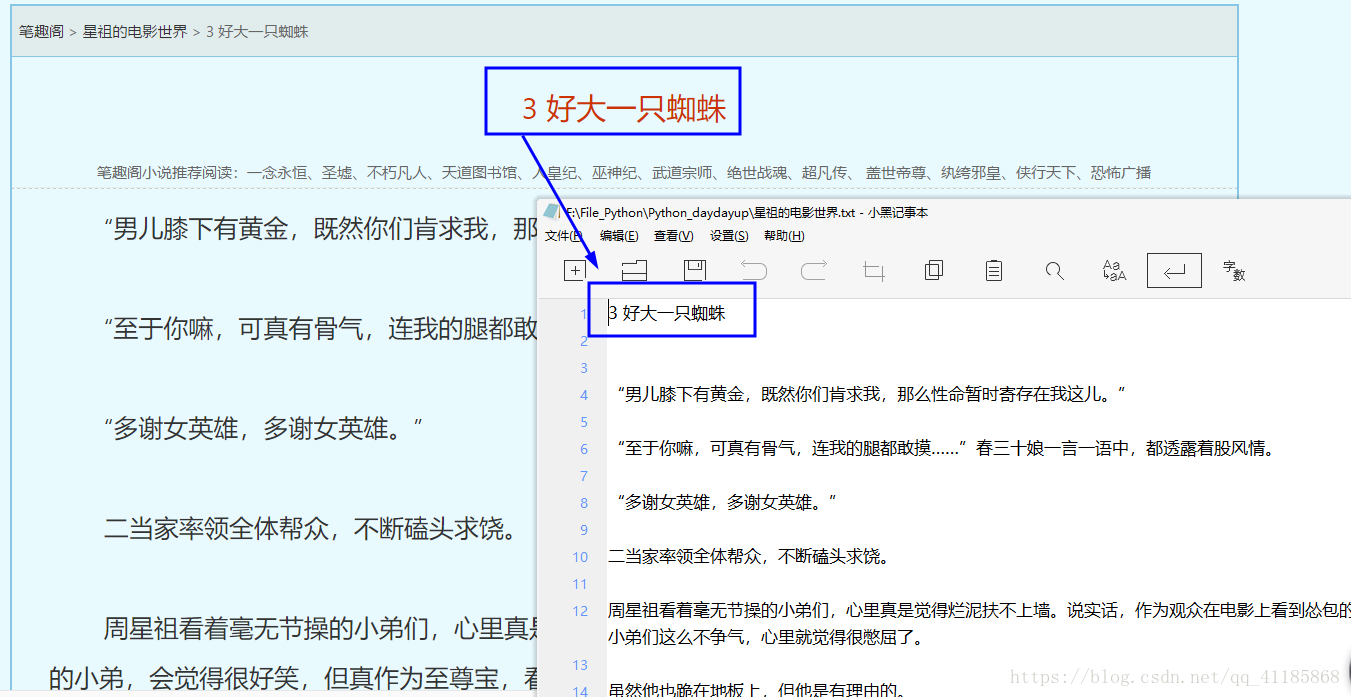Open recommended novel 恐怖广播

tap(1121, 173)
